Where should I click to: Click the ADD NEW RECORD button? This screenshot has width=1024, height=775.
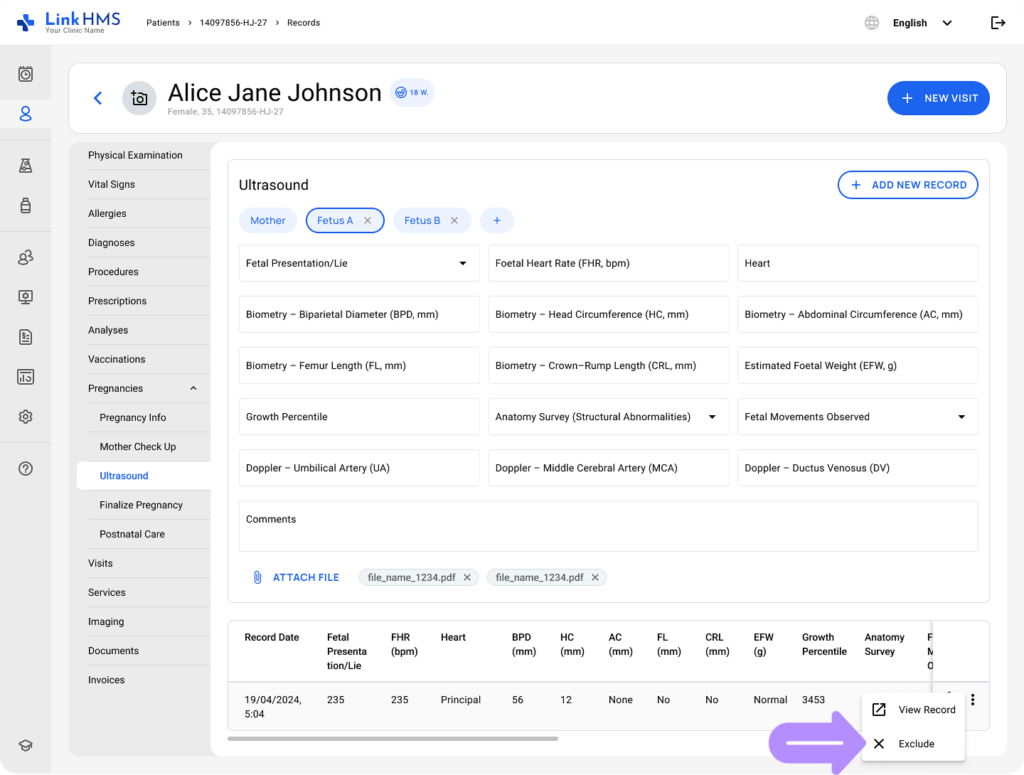point(907,185)
